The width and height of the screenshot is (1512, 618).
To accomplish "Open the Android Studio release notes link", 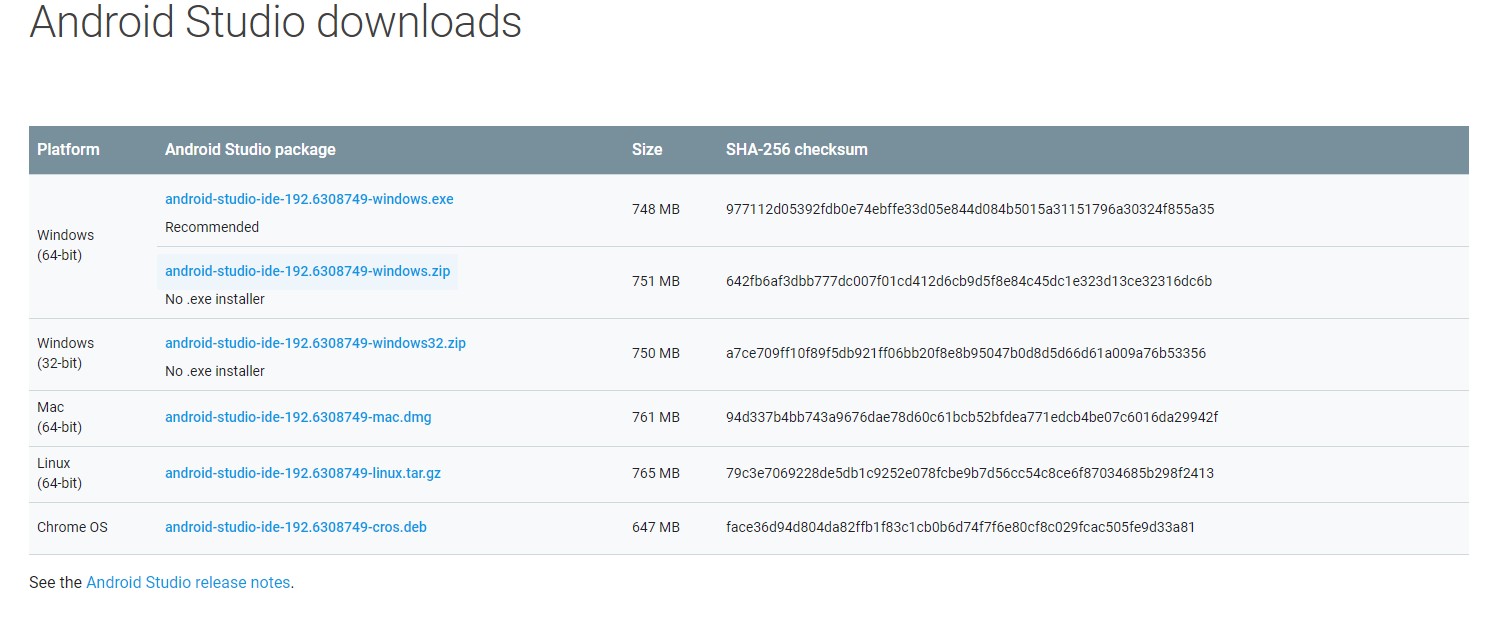I will point(188,582).
